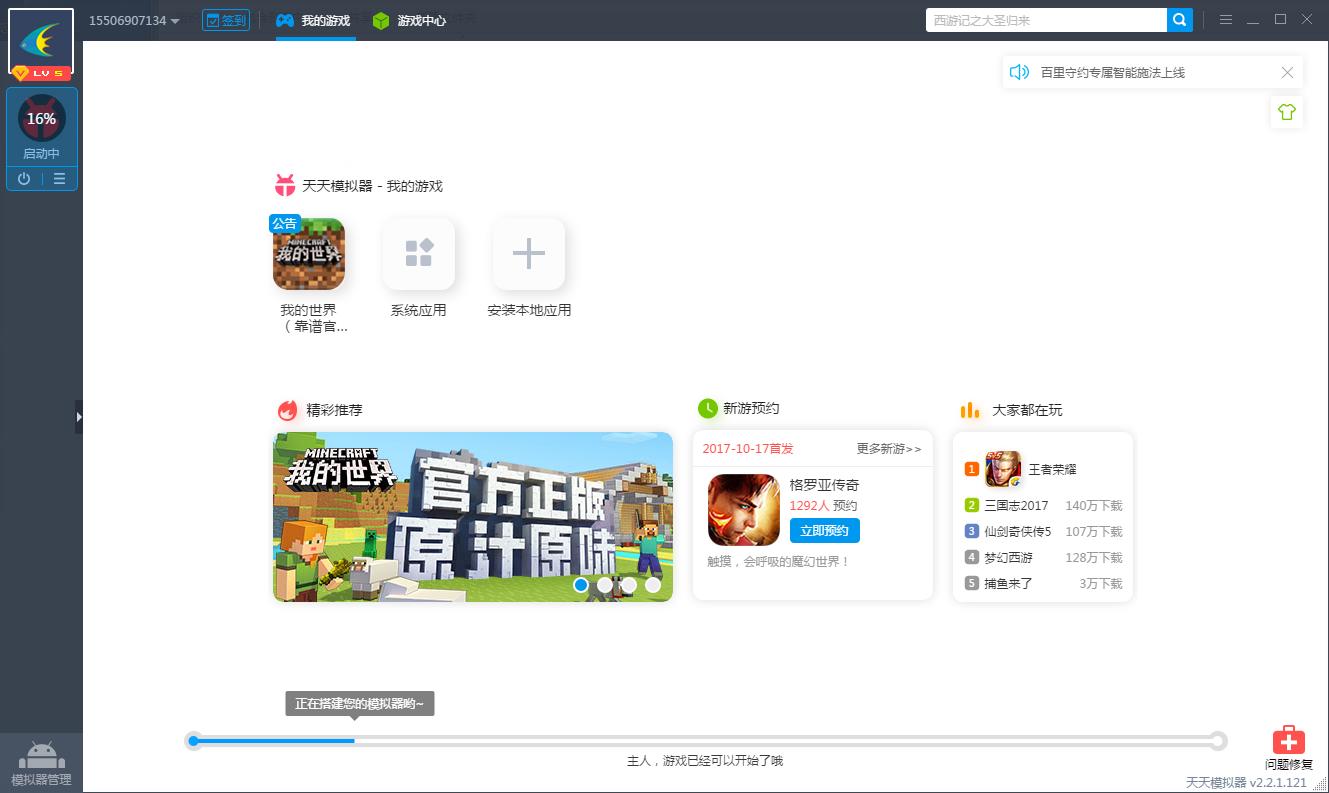This screenshot has width=1329, height=793.
Task: Open 模拟器管理 at the bottom left
Action: [x=41, y=760]
